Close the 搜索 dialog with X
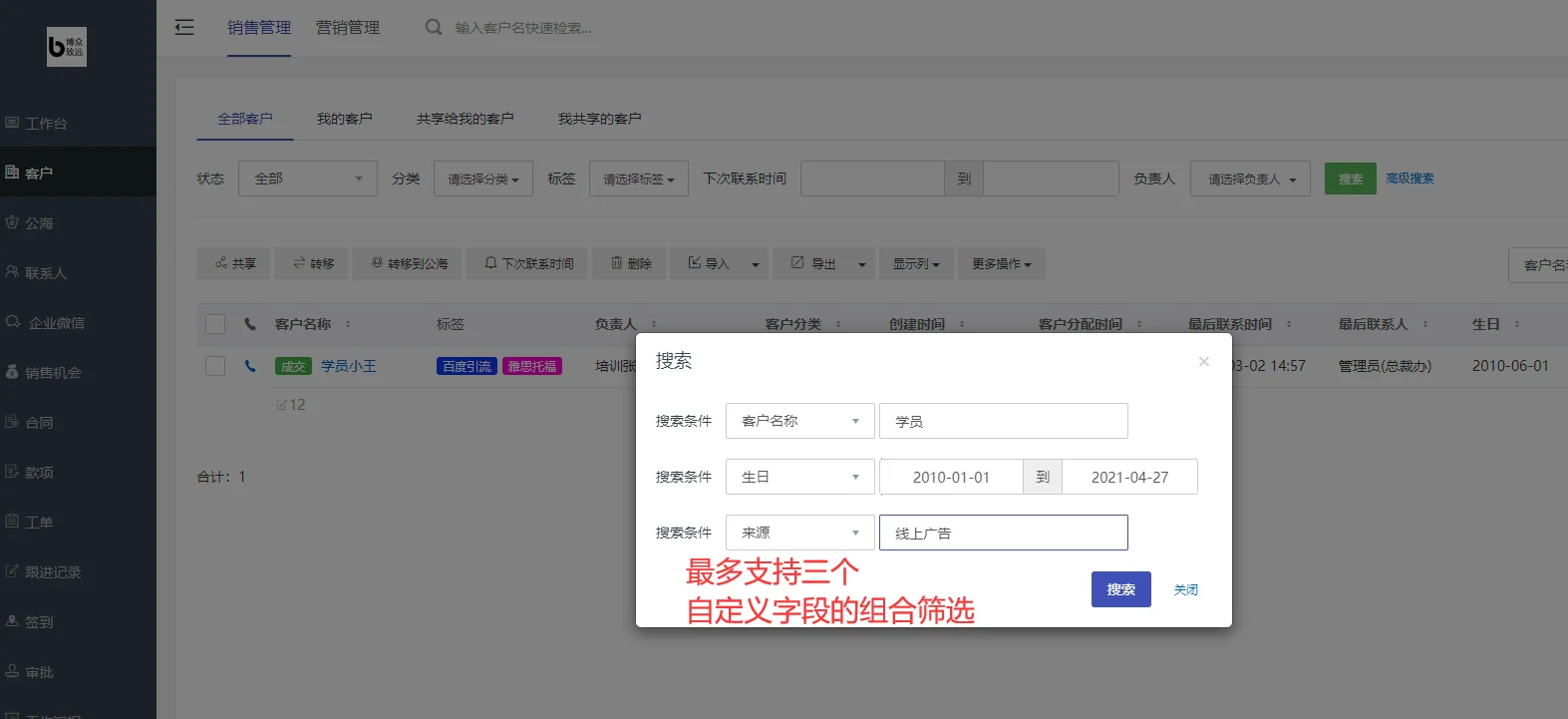Image resolution: width=1568 pixels, height=719 pixels. (1204, 361)
